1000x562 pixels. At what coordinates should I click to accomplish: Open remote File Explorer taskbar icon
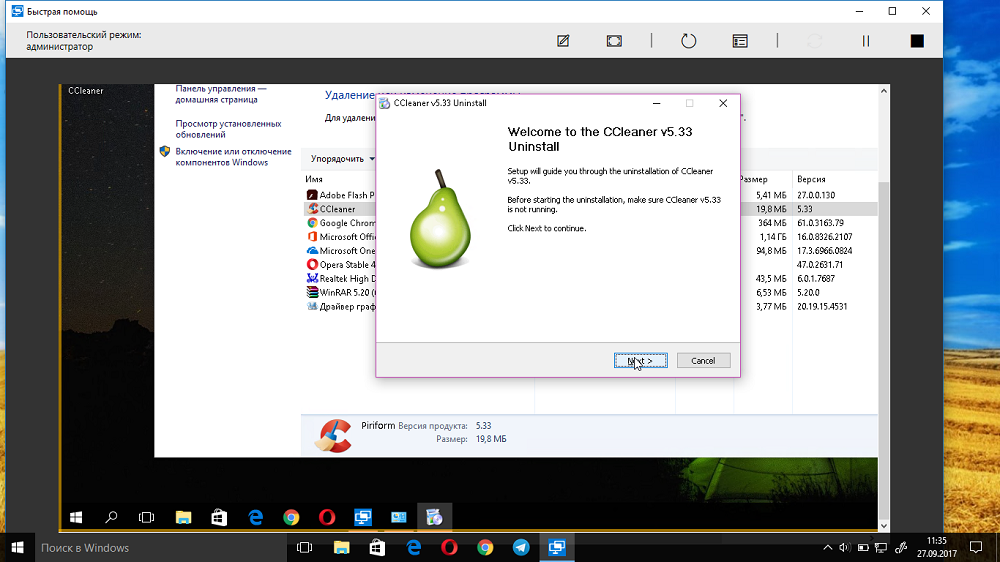click(184, 517)
